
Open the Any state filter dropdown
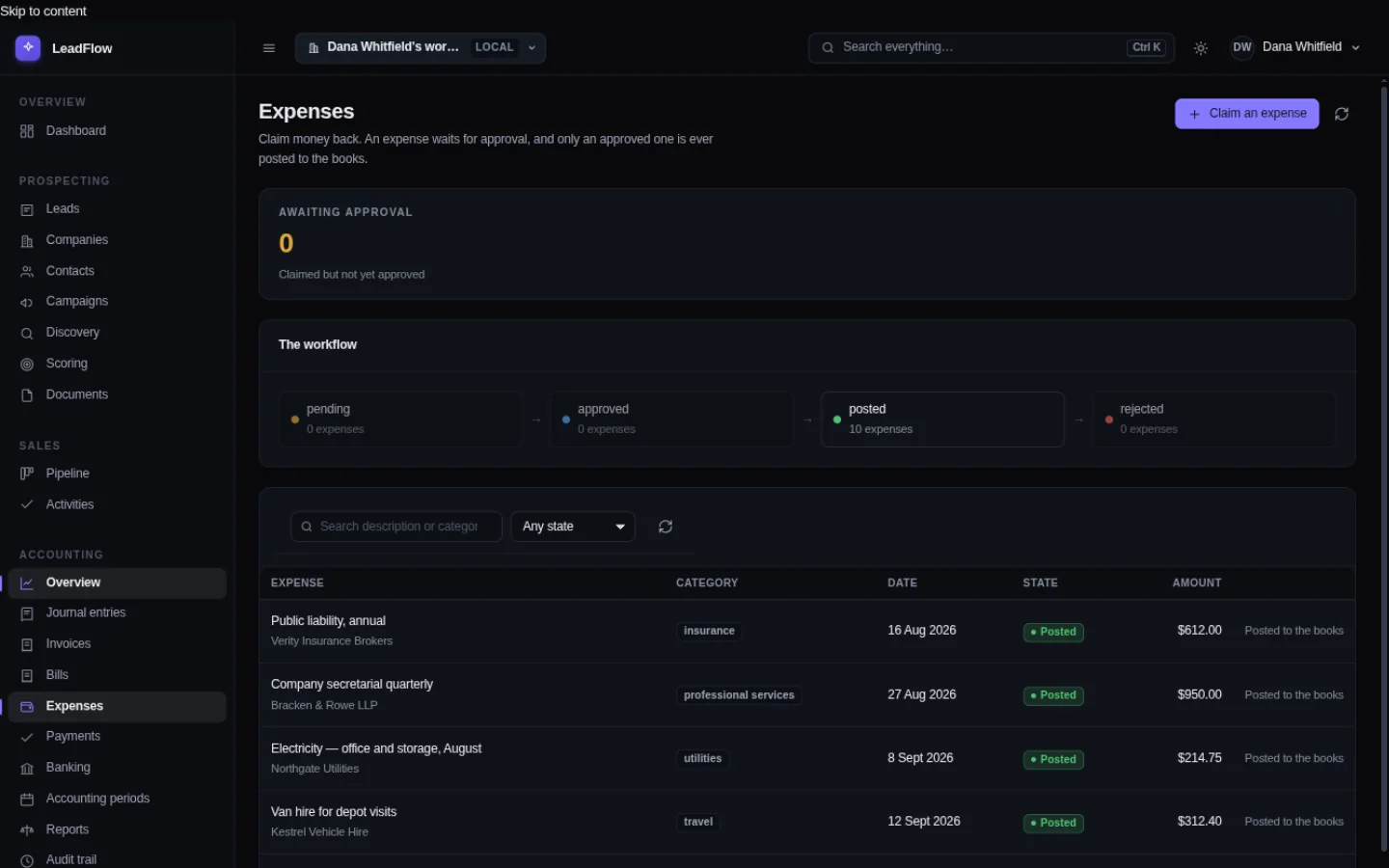[x=573, y=527]
